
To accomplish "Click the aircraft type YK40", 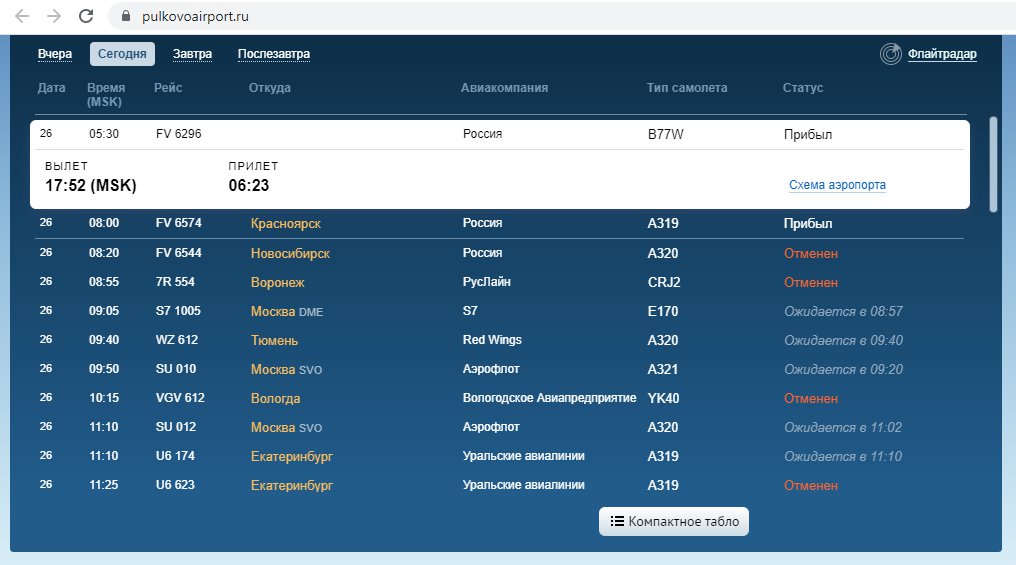I will (x=663, y=398).
